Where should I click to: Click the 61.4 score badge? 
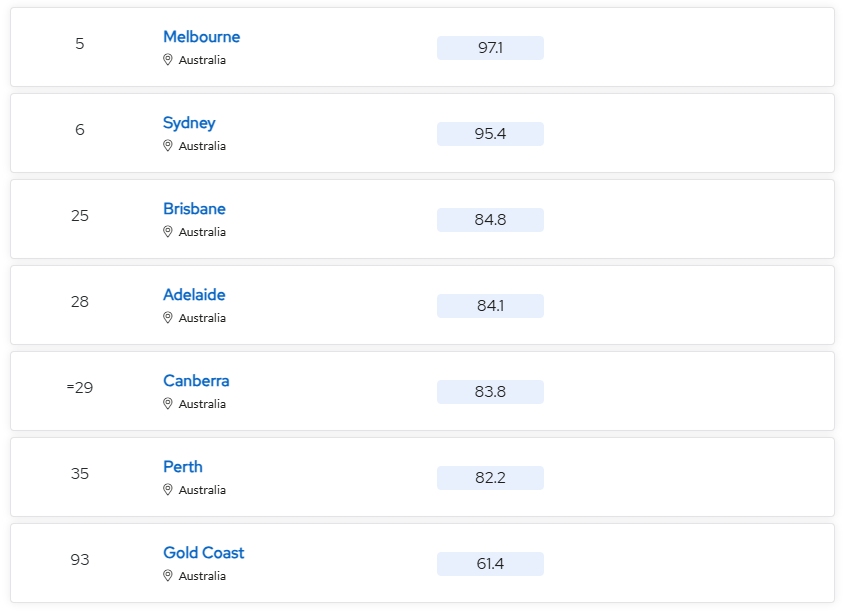[490, 564]
